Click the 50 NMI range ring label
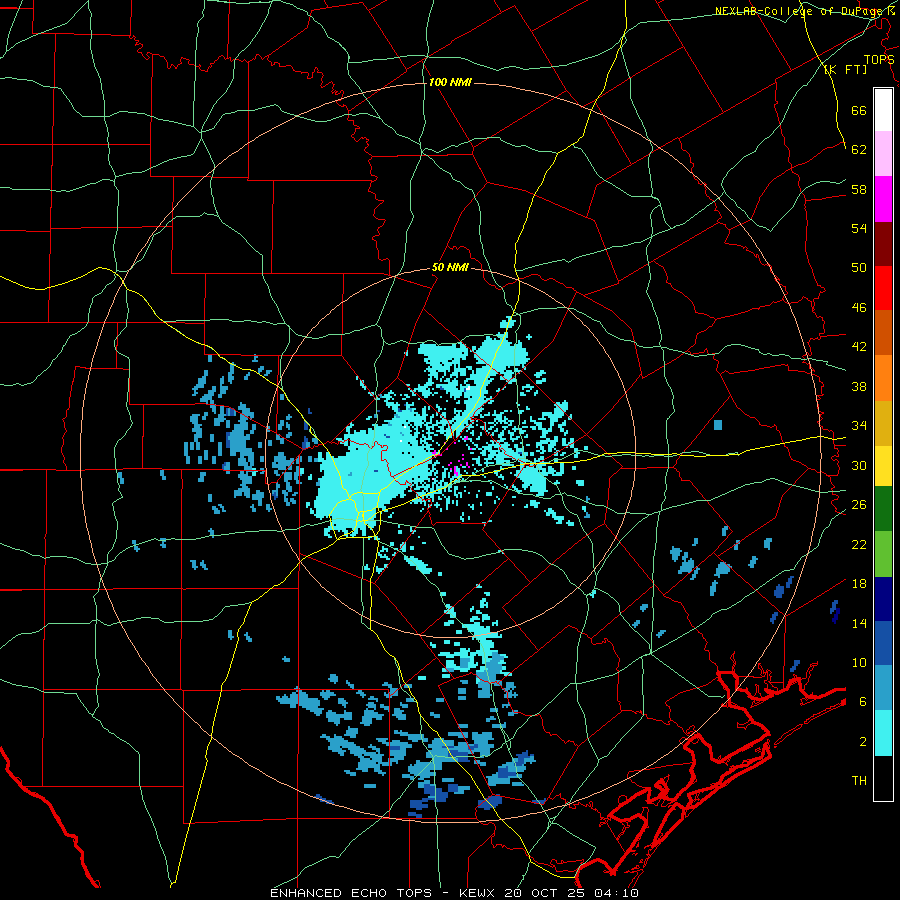This screenshot has width=900, height=900. point(450,267)
